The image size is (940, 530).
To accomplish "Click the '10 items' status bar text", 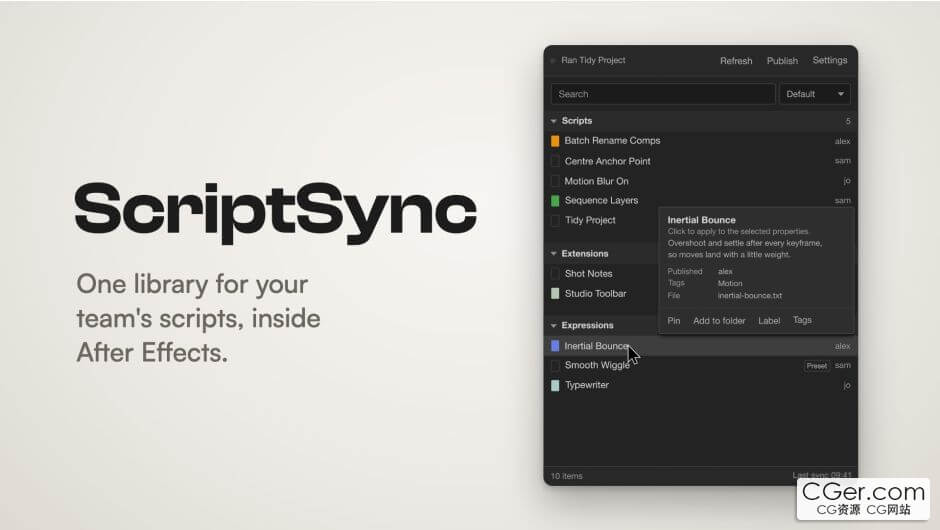I will point(567,476).
